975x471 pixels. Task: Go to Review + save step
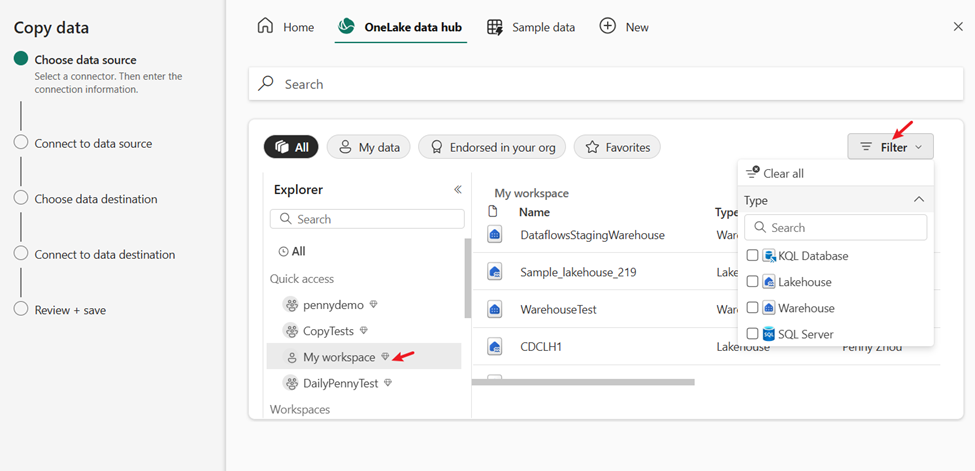click(x=70, y=310)
